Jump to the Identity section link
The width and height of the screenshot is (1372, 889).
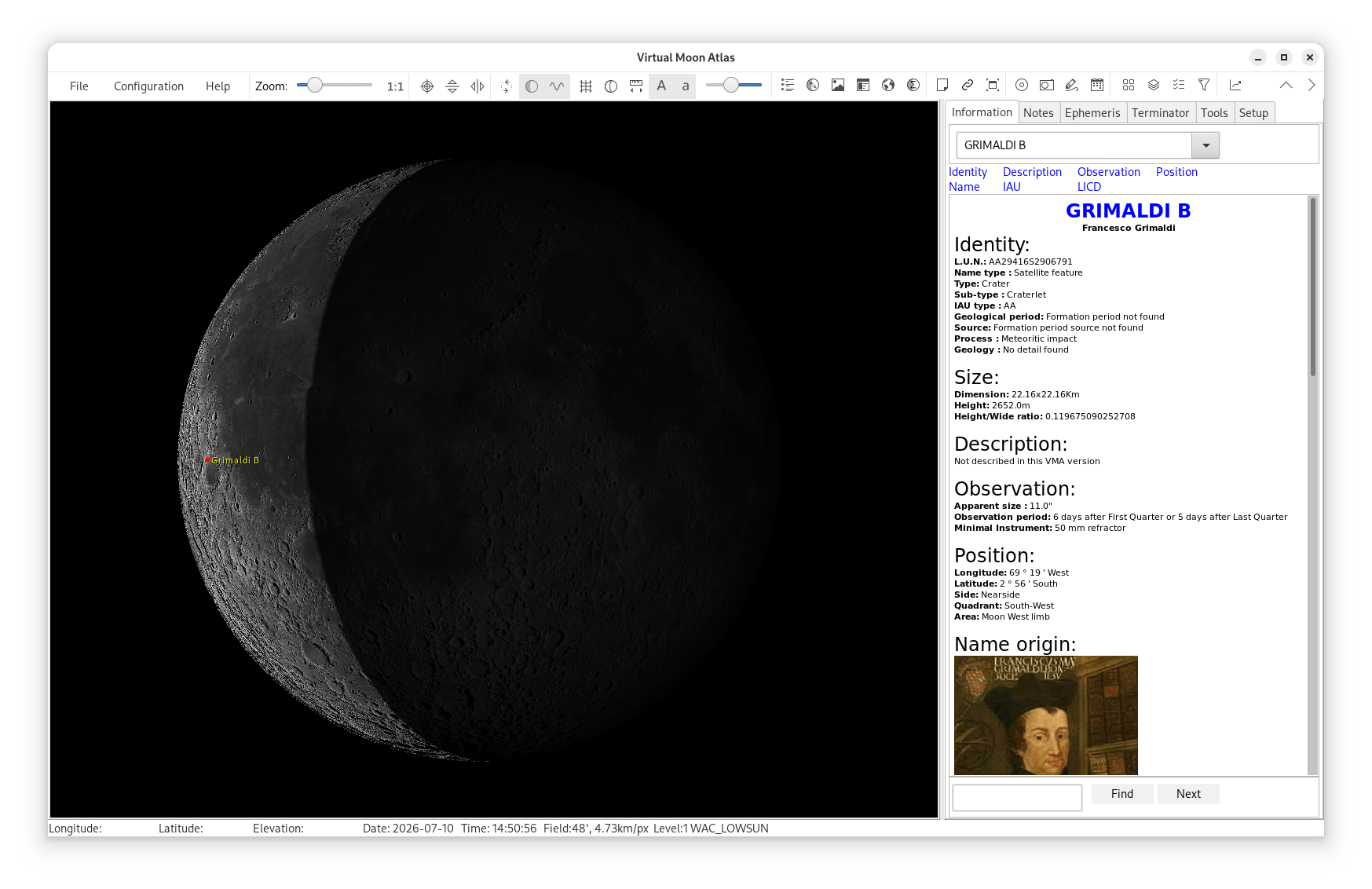968,172
